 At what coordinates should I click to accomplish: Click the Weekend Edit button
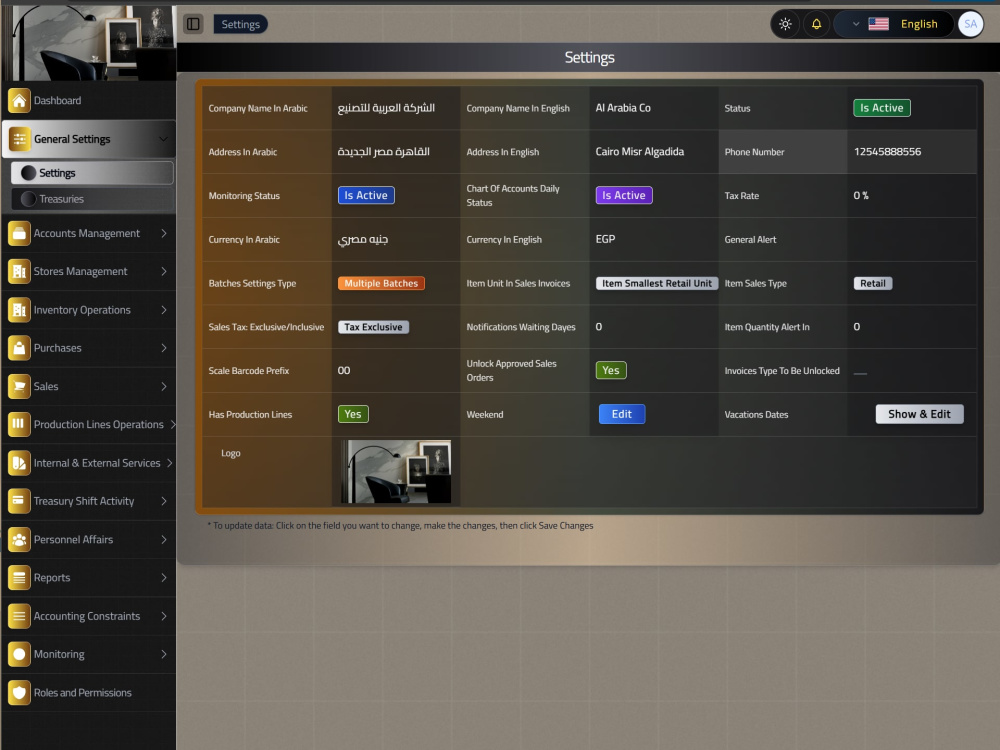(x=622, y=415)
